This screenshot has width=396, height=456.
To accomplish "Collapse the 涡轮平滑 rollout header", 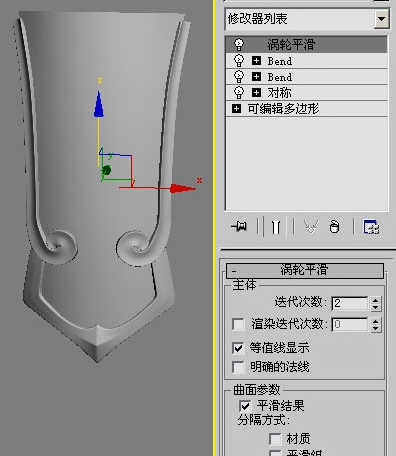I will (305, 270).
